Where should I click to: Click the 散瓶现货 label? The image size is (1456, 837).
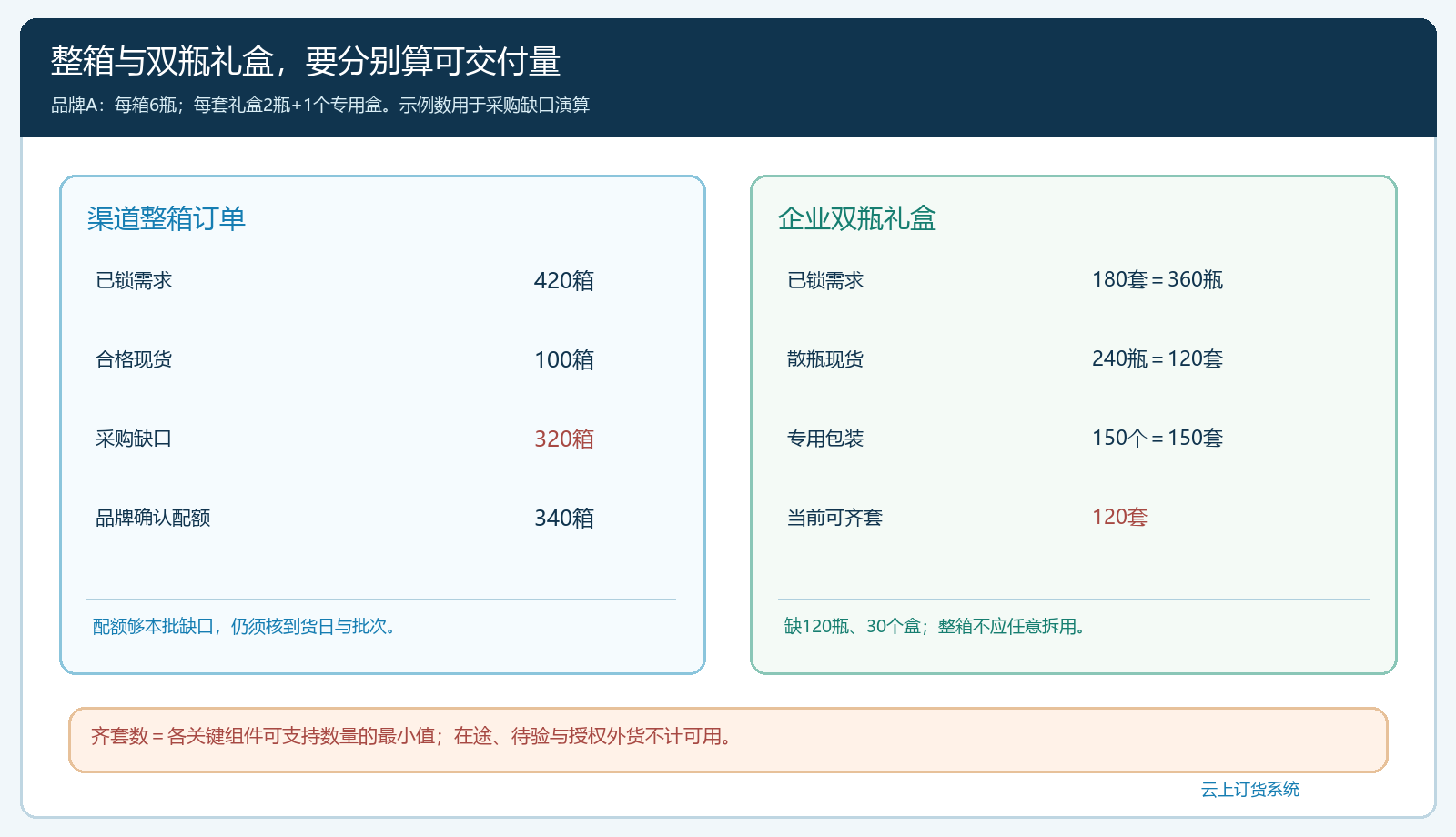[825, 359]
